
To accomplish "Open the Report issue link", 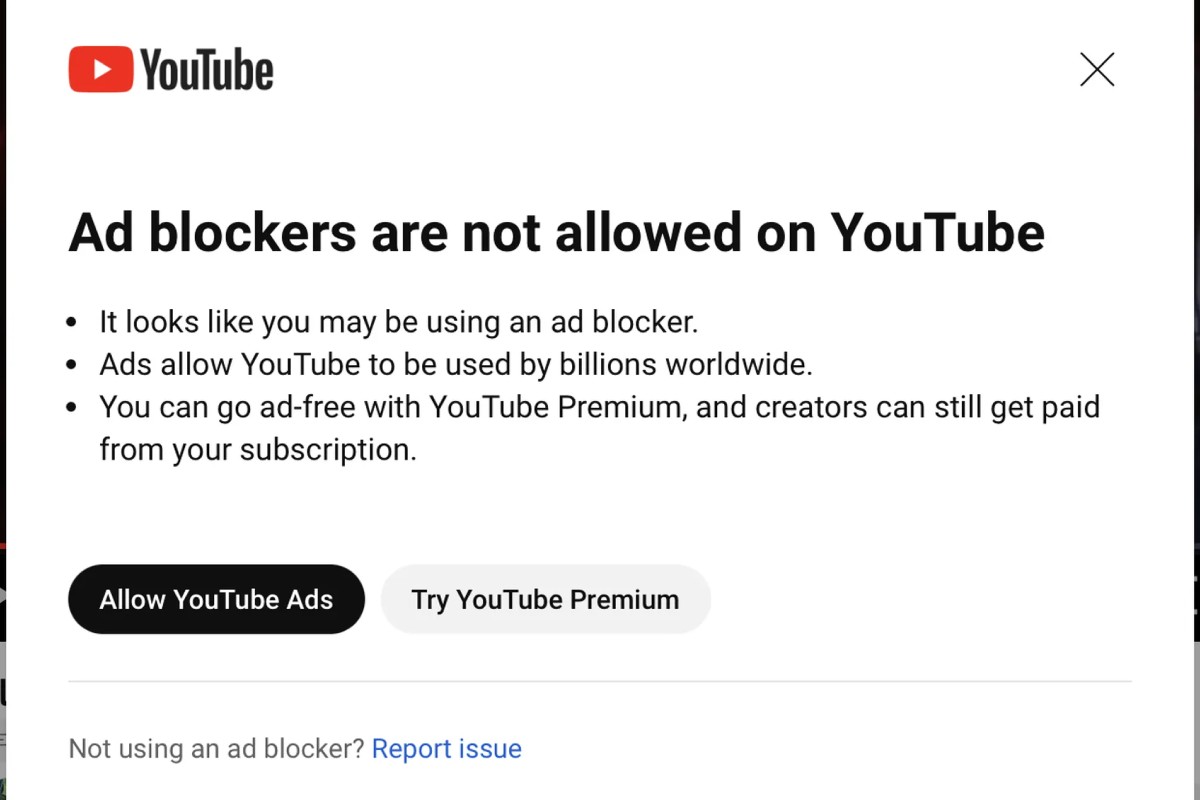I will pos(446,748).
